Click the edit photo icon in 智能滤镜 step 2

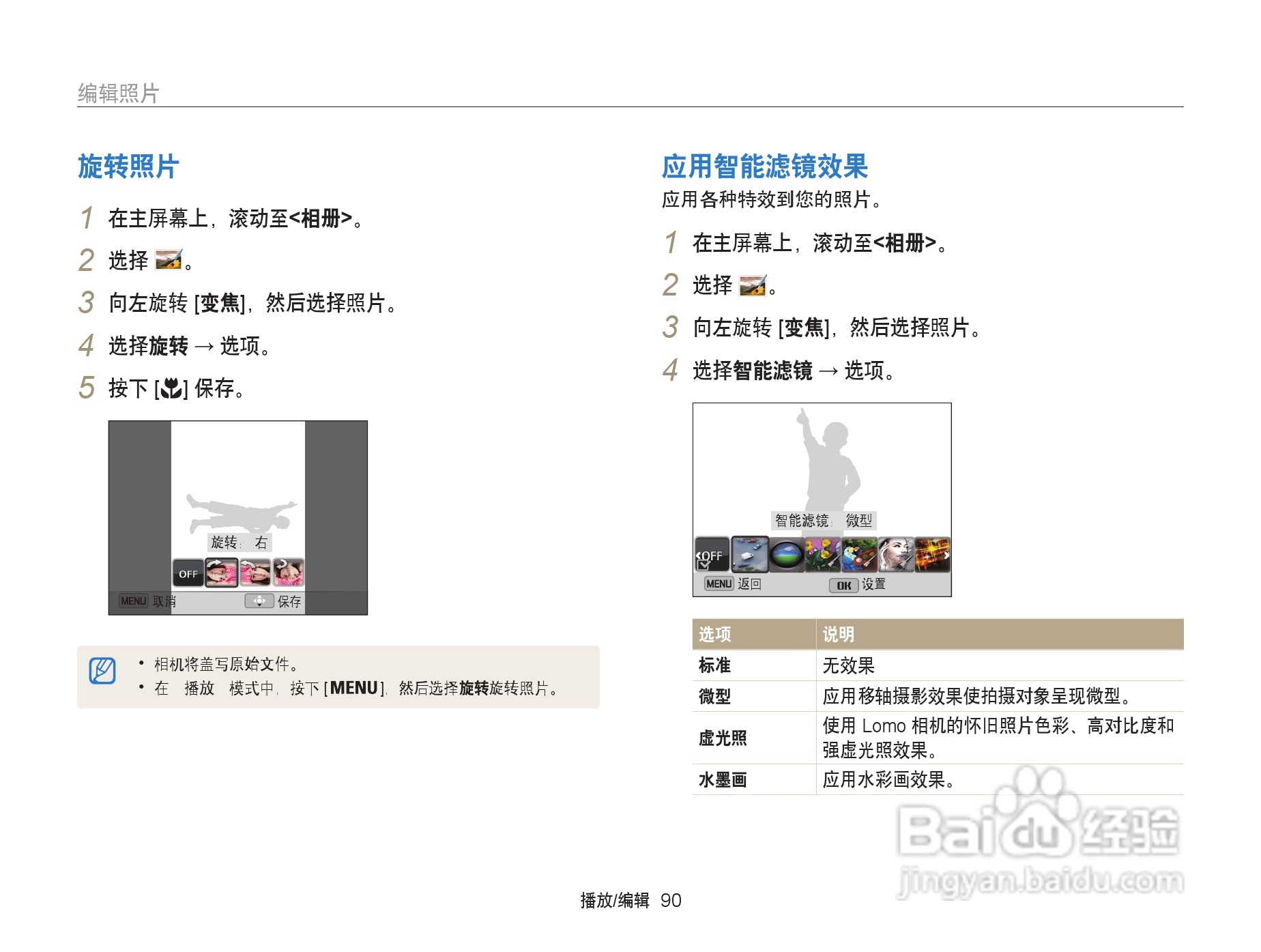753,285
